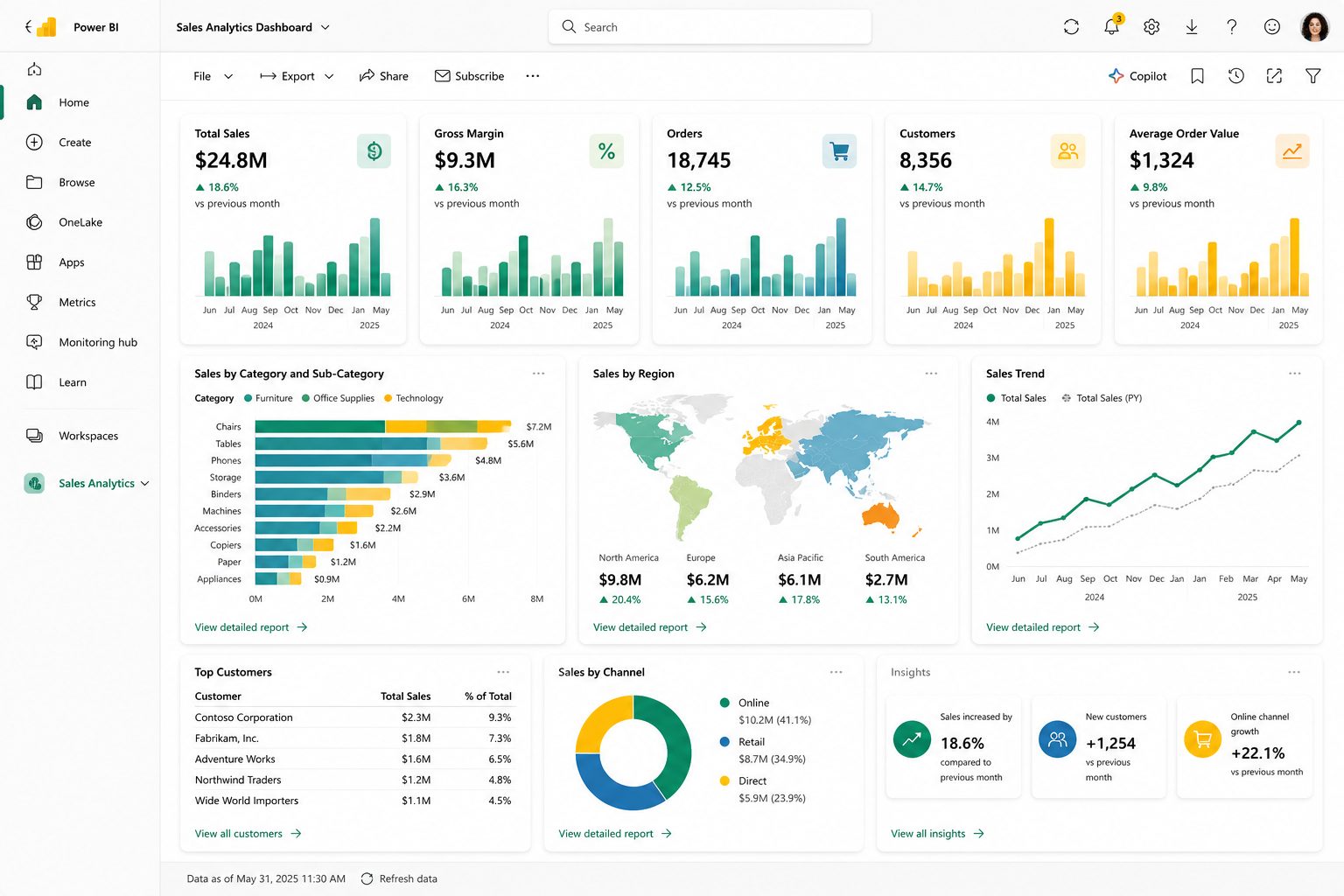1344x896 pixels.
Task: Click the Share button
Action: [x=383, y=76]
